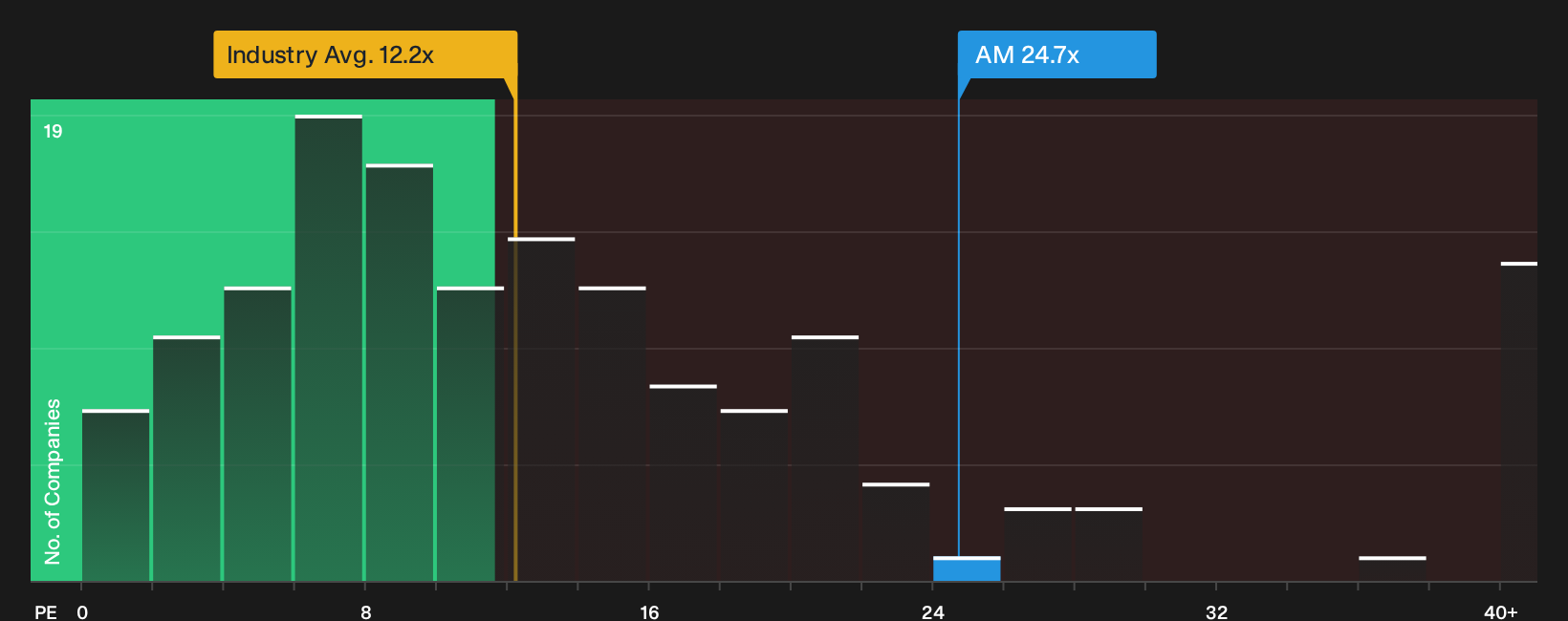Click the bar just right of the Industry Avg. line

pyautogui.click(x=541, y=409)
